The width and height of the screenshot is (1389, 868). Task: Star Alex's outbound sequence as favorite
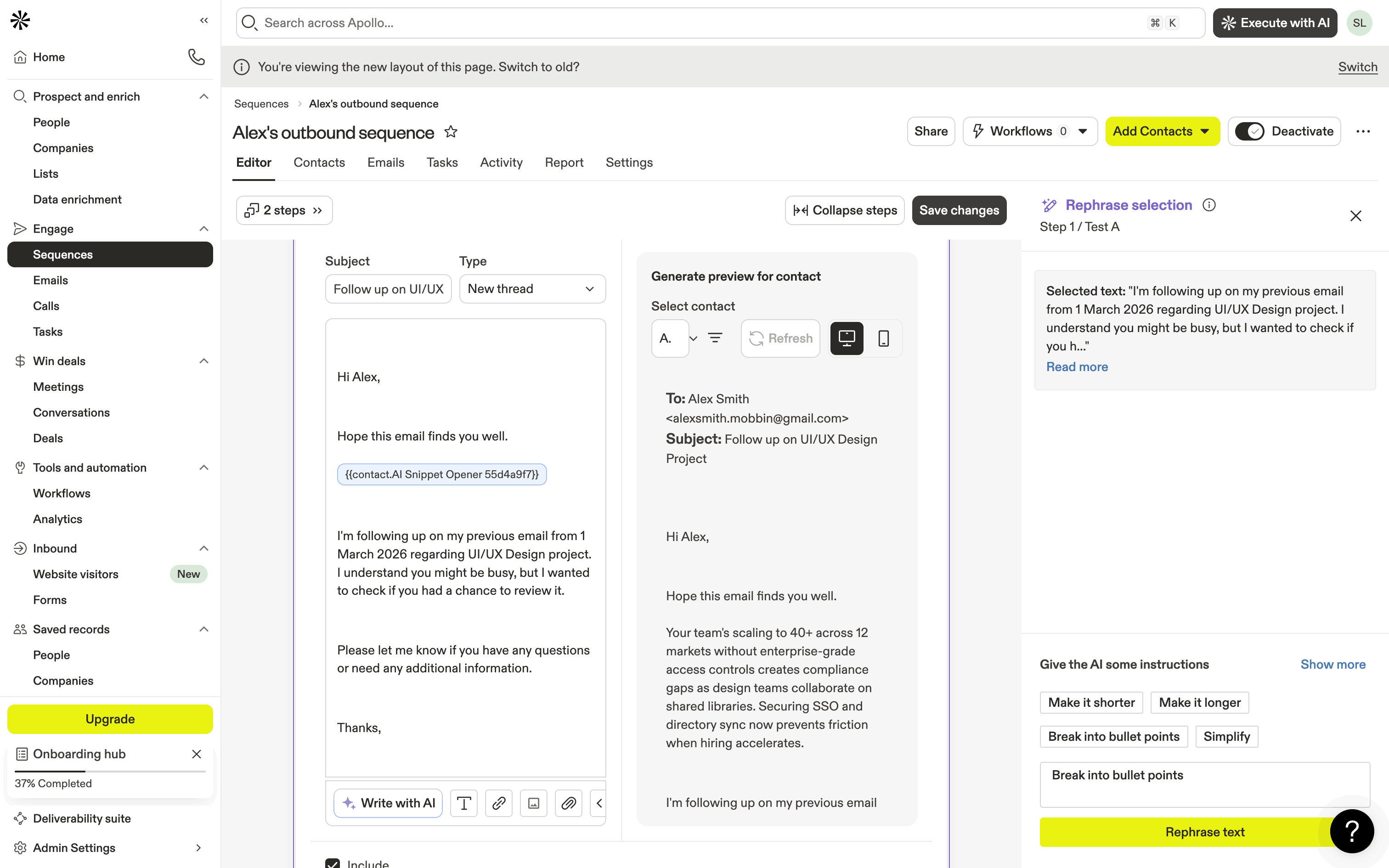[451, 132]
